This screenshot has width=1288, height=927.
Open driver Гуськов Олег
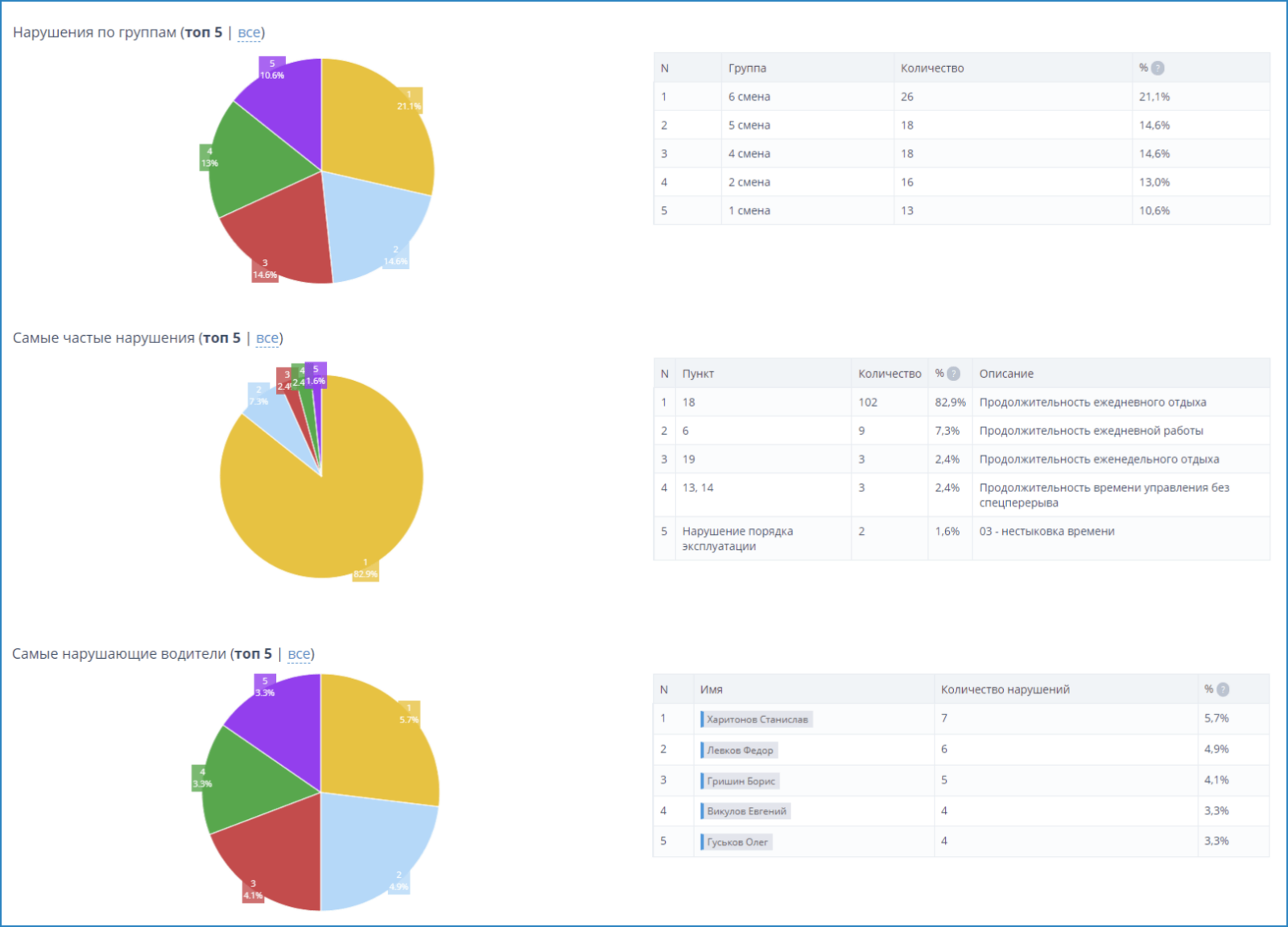pyautogui.click(x=737, y=842)
